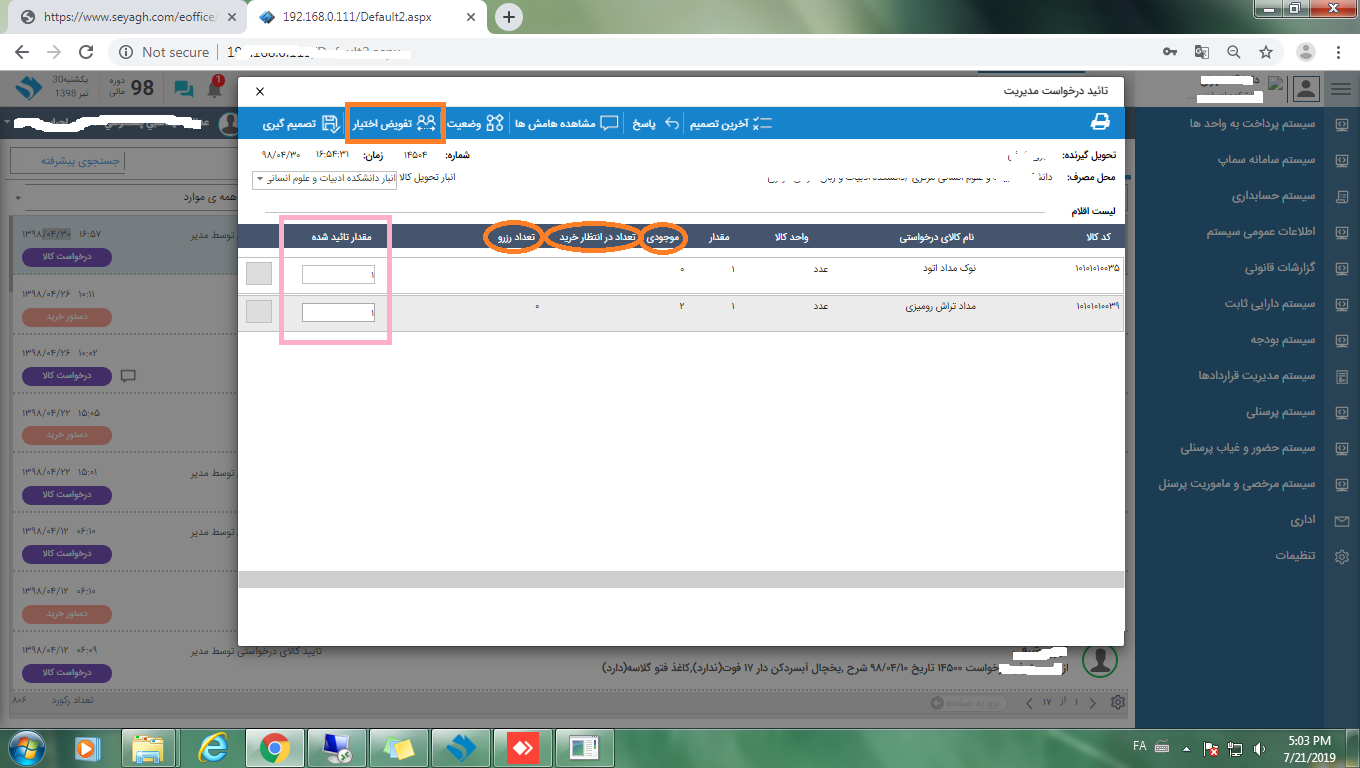Click the printer icon in the dialog toolbar
The width and height of the screenshot is (1360, 768).
tap(1100, 123)
